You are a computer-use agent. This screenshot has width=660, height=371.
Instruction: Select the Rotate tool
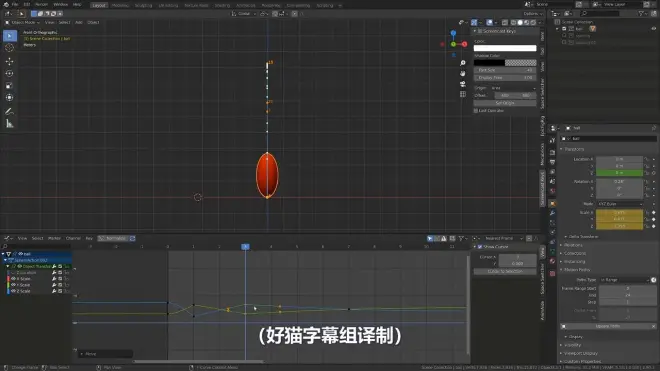tap(9, 74)
